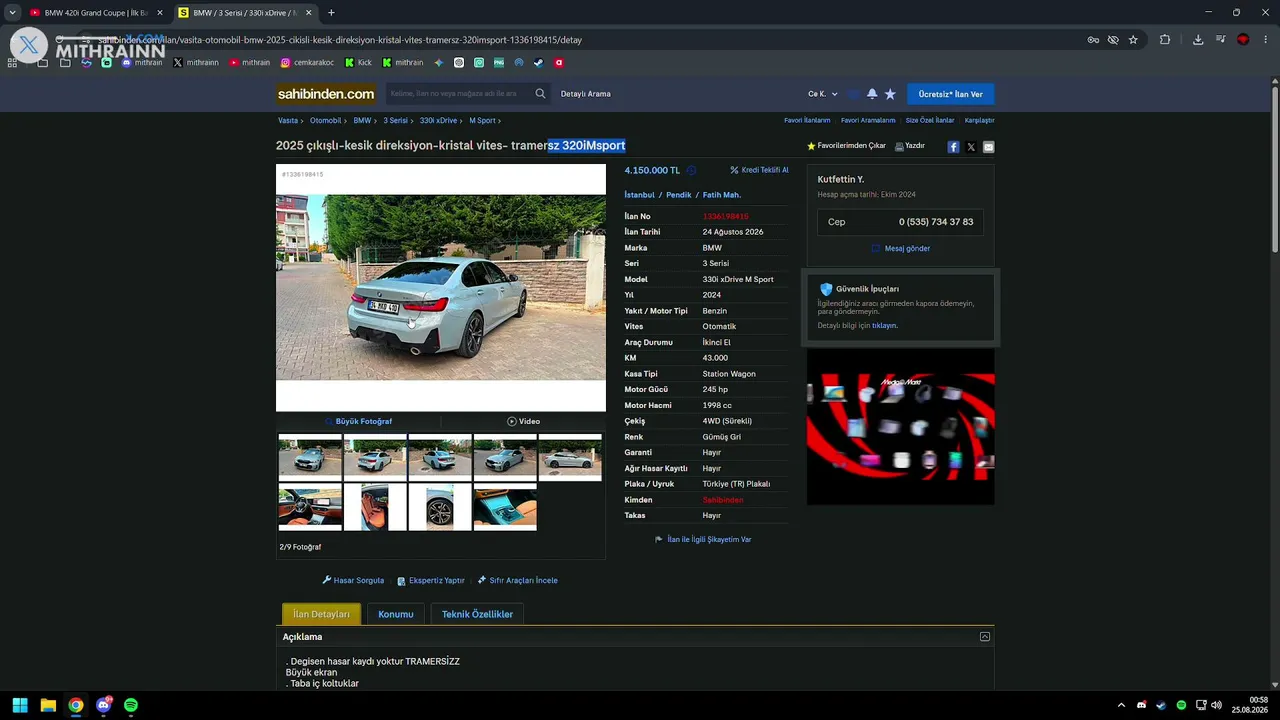Click Kredi Teklifi Al link
Viewport: 1280px width, 720px height.
pyautogui.click(x=759, y=170)
